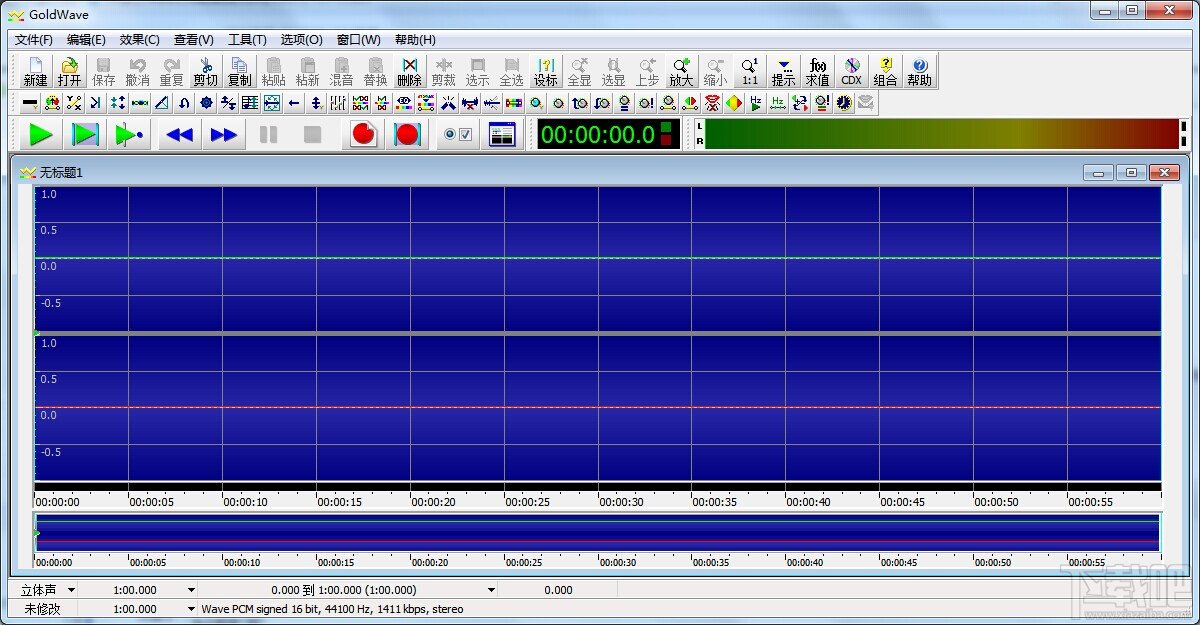
Task: Click the 帮助 (Help) toolbar icon
Action: (x=919, y=70)
